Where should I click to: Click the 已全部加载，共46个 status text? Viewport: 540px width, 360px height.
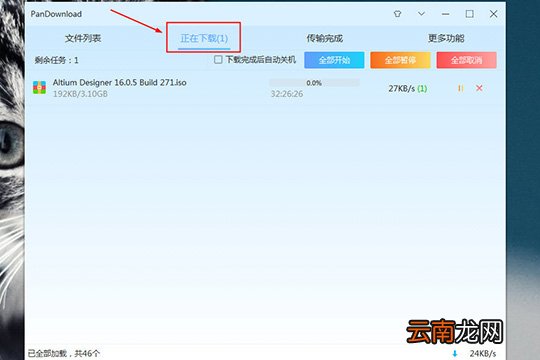pyautogui.click(x=64, y=353)
